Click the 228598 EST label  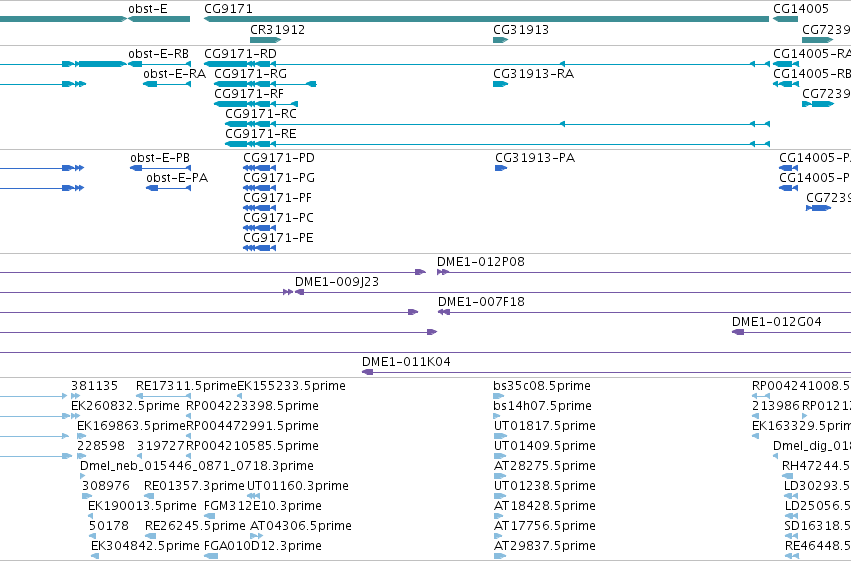coord(101,446)
